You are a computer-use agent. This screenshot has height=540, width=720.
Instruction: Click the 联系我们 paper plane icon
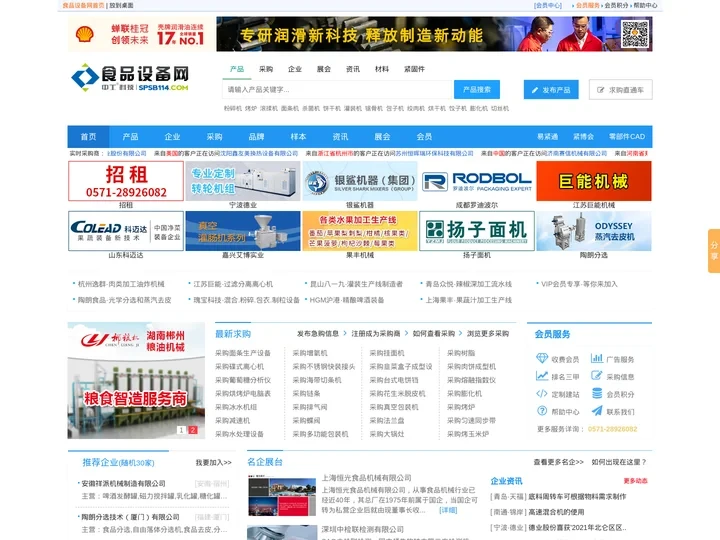[x=597, y=411]
